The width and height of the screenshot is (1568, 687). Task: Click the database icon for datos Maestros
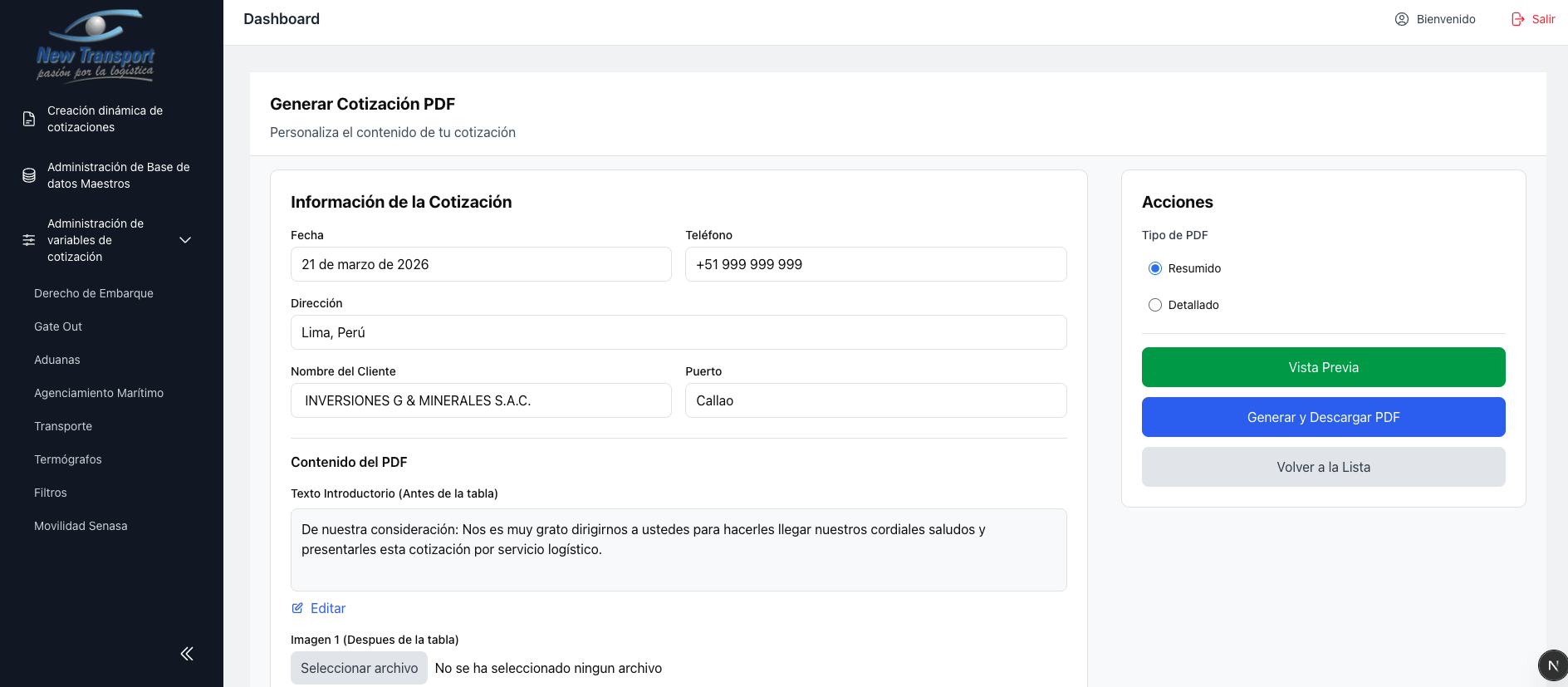[29, 175]
